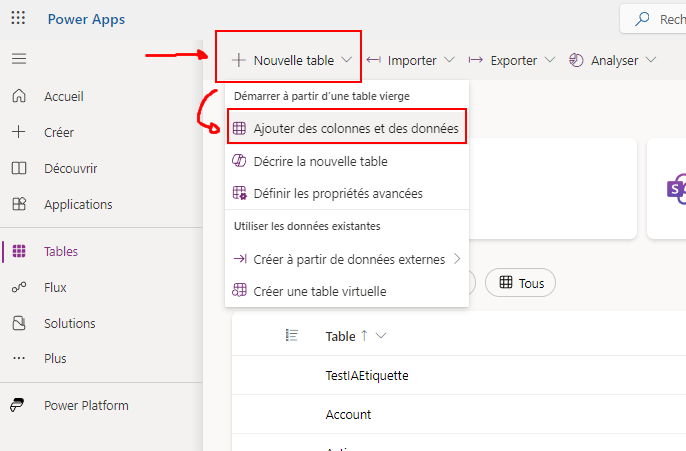The width and height of the screenshot is (686, 451).
Task: Click the Analyser toolbar button
Action: pyautogui.click(x=612, y=60)
